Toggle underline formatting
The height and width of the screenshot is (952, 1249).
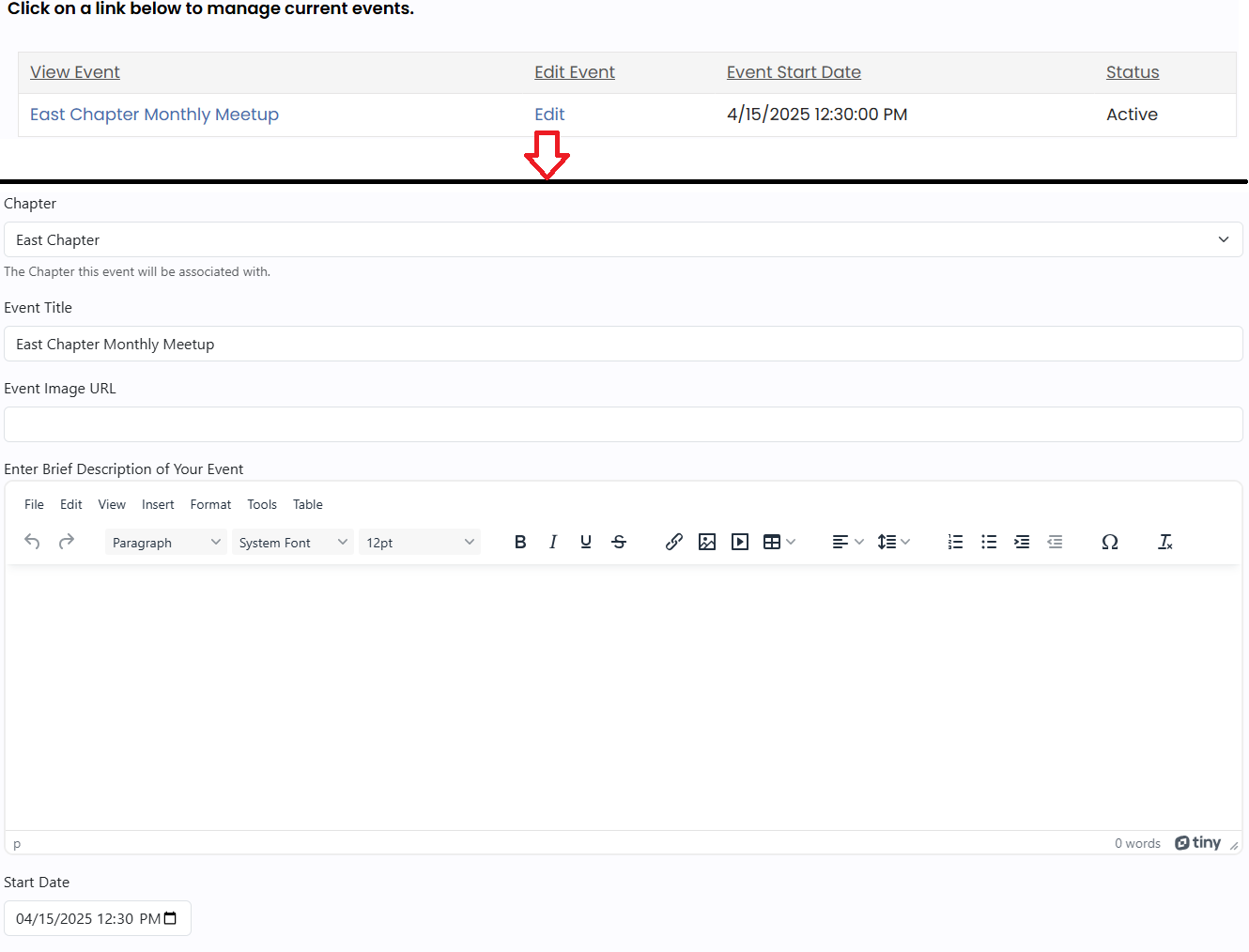(x=586, y=542)
